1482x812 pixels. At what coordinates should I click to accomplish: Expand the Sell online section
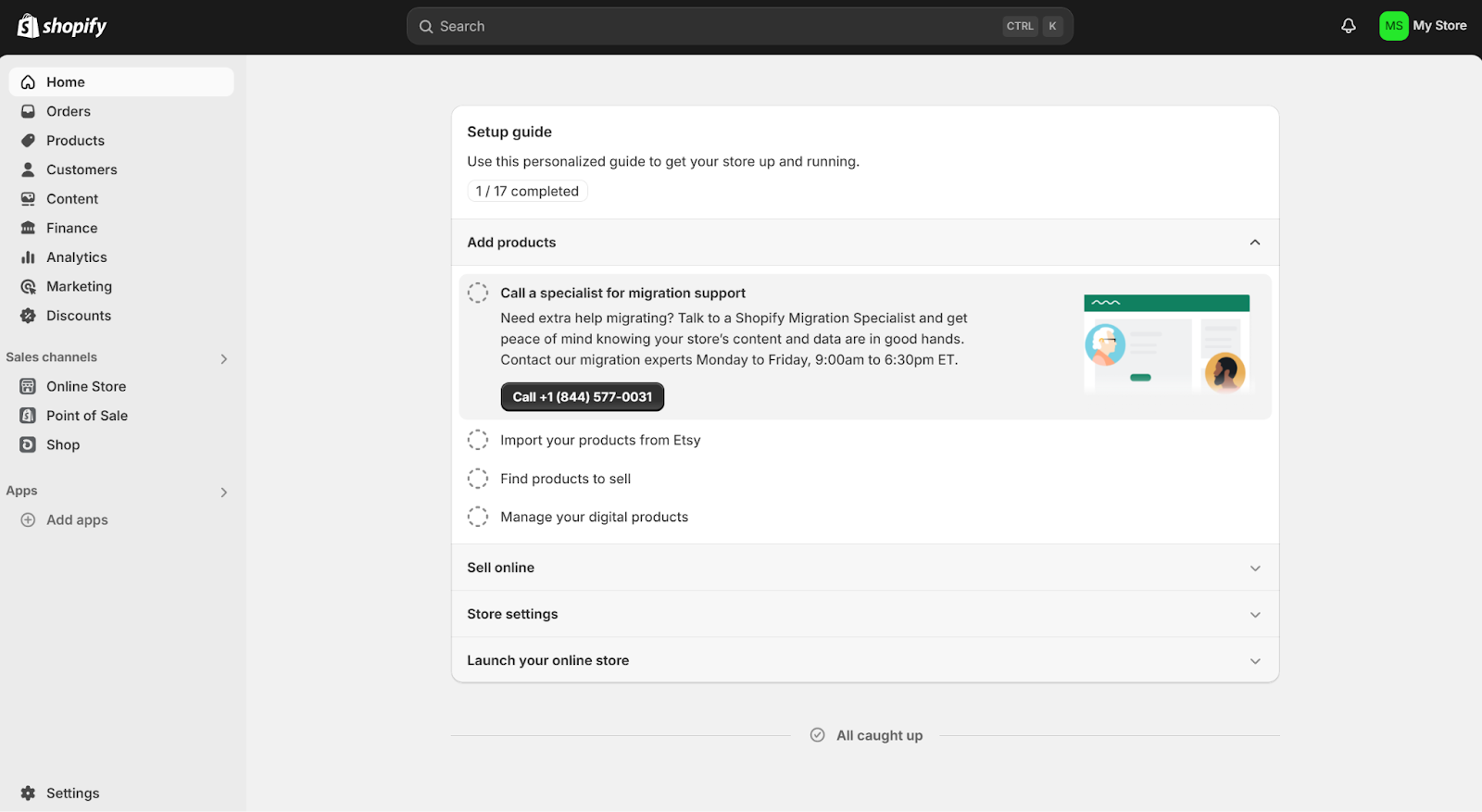tap(1255, 568)
